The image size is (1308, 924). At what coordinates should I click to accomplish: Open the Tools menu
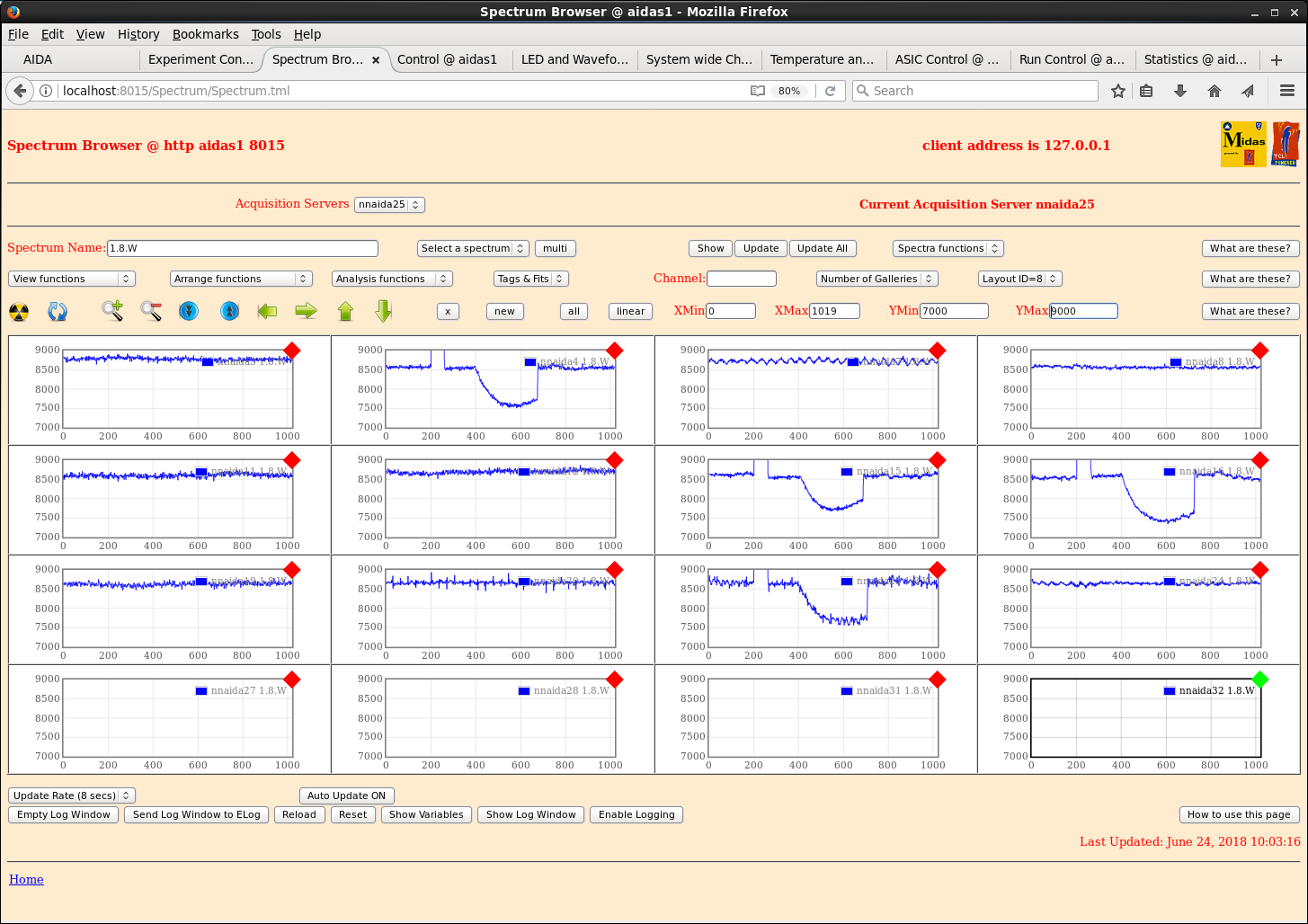click(266, 34)
